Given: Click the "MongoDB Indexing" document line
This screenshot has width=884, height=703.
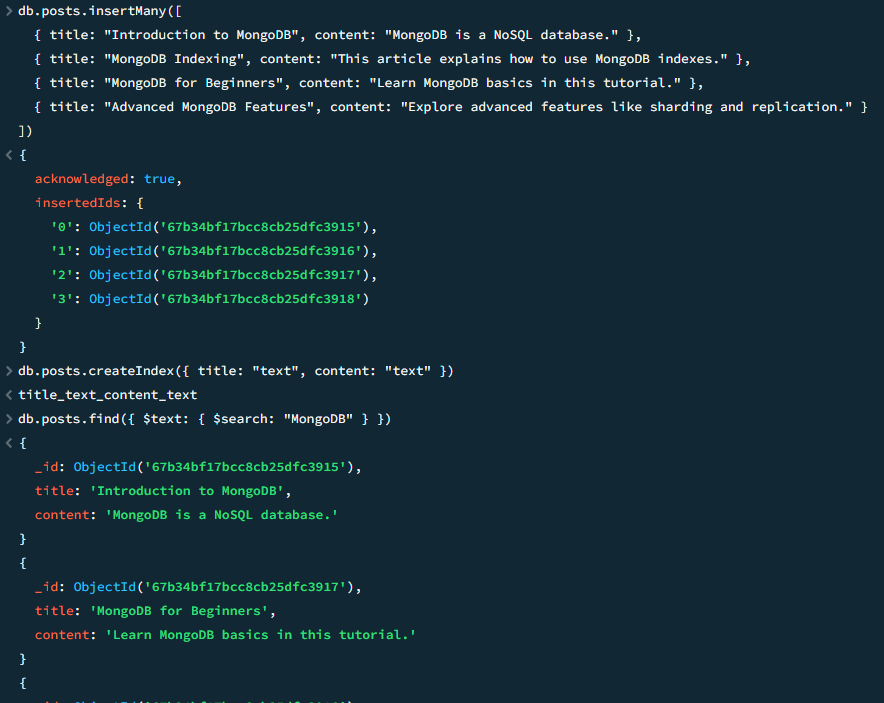Looking at the screenshot, I should coord(391,59).
